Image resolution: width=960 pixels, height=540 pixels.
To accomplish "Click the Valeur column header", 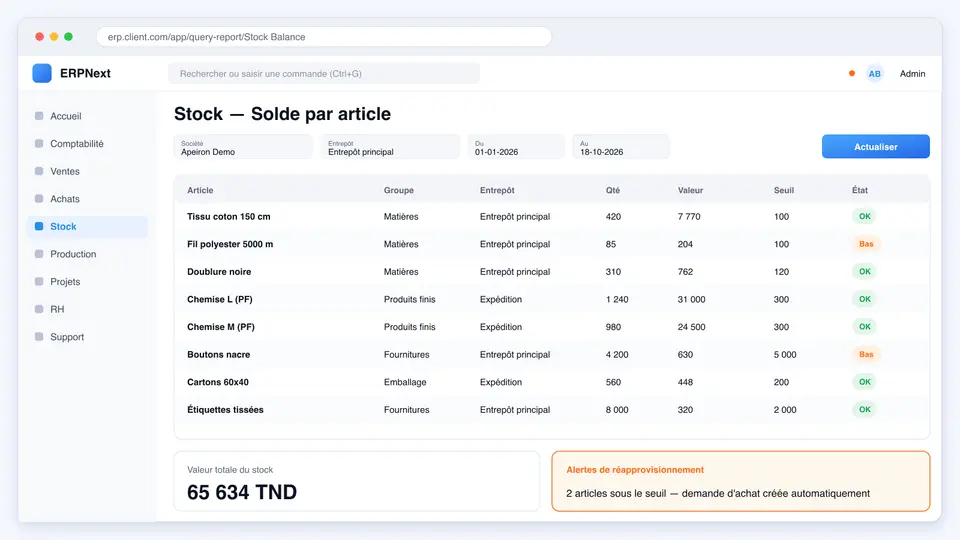I will 690,190.
